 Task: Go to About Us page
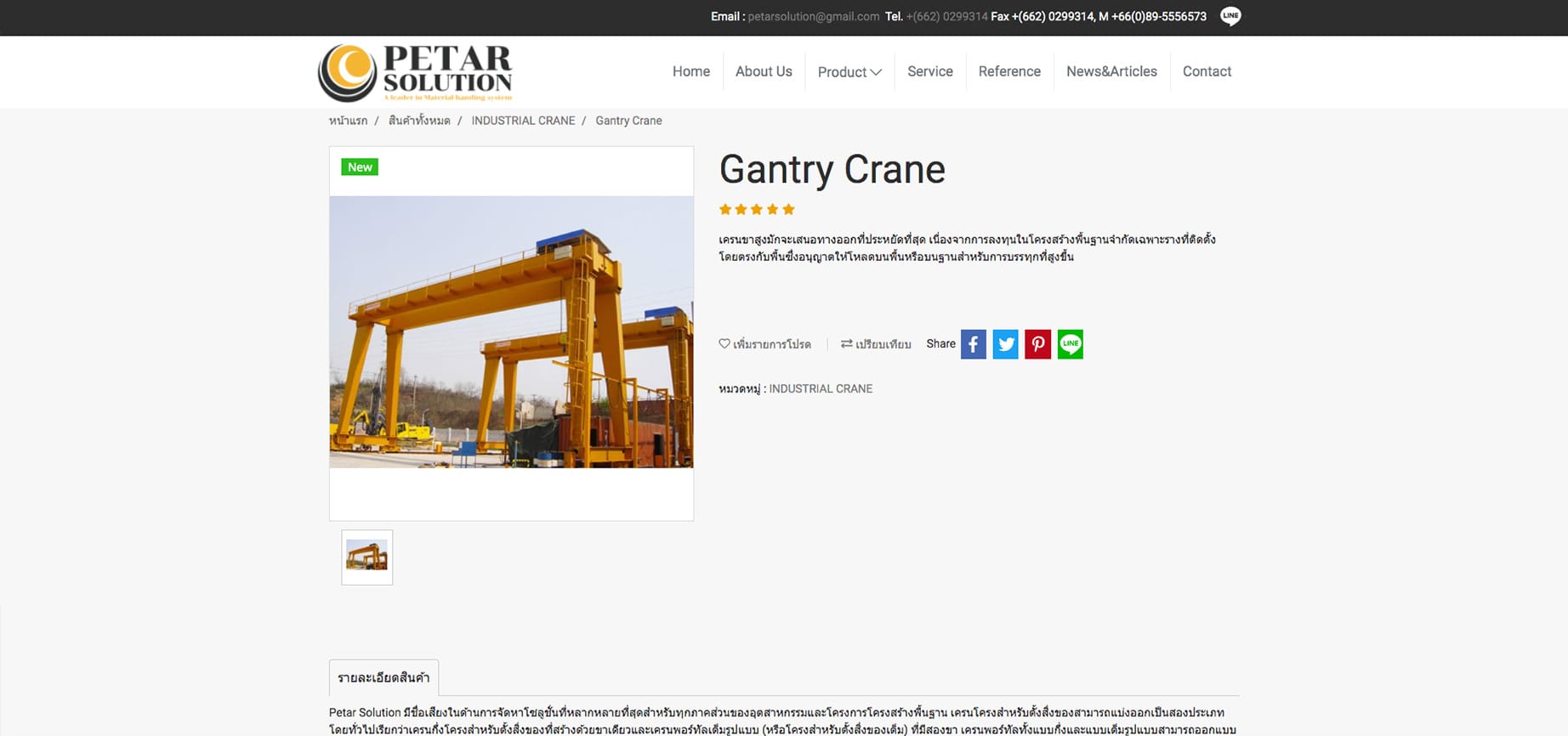(763, 71)
